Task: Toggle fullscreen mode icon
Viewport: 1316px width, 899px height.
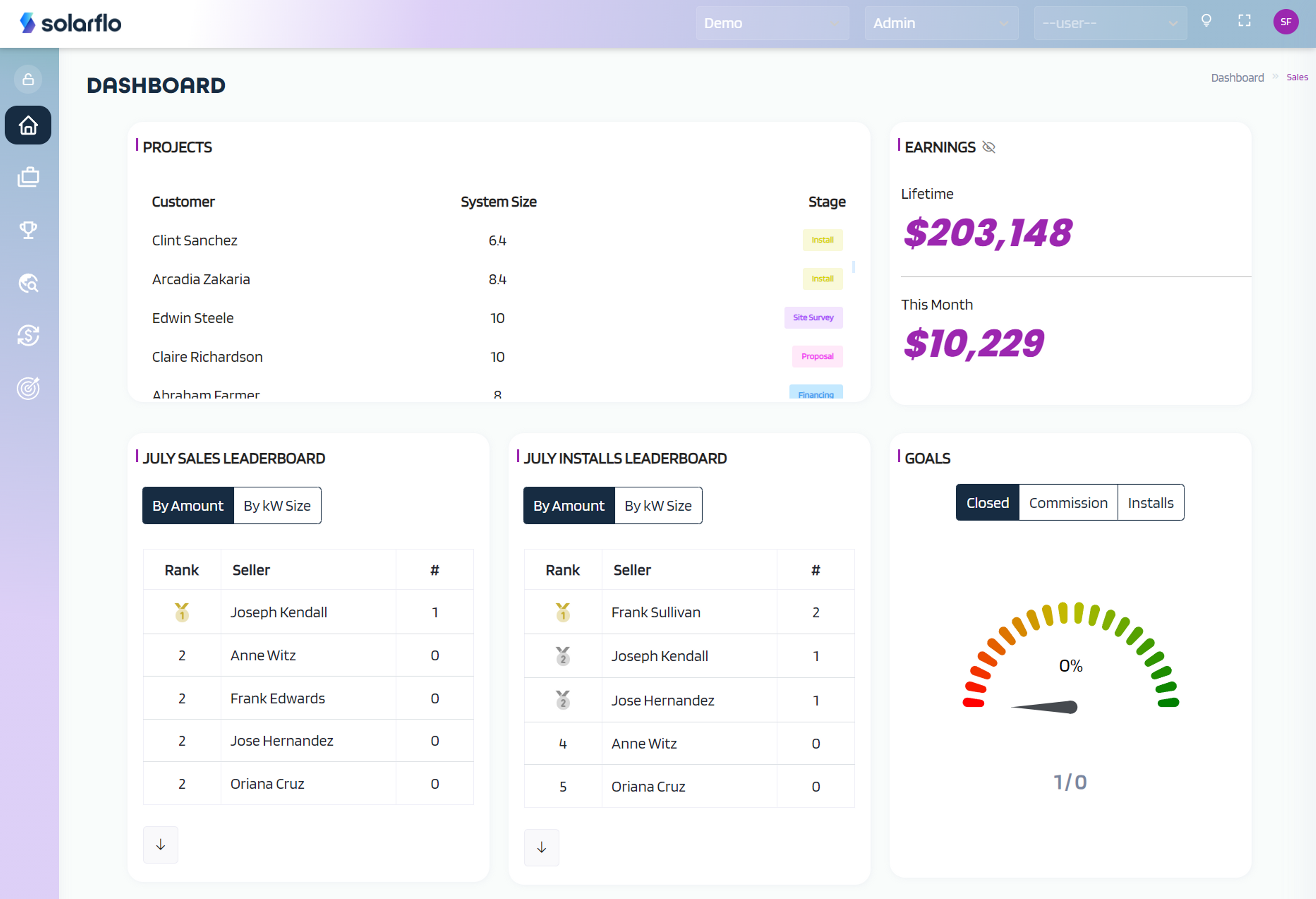Action: (x=1245, y=21)
